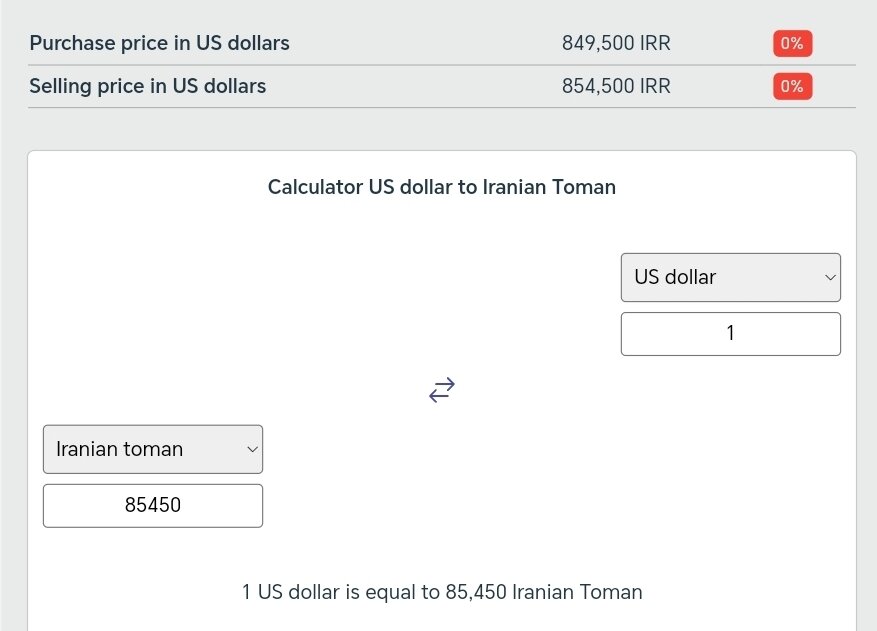877x631 pixels.
Task: Select the Iranian toman label in the selector
Action: (117, 449)
